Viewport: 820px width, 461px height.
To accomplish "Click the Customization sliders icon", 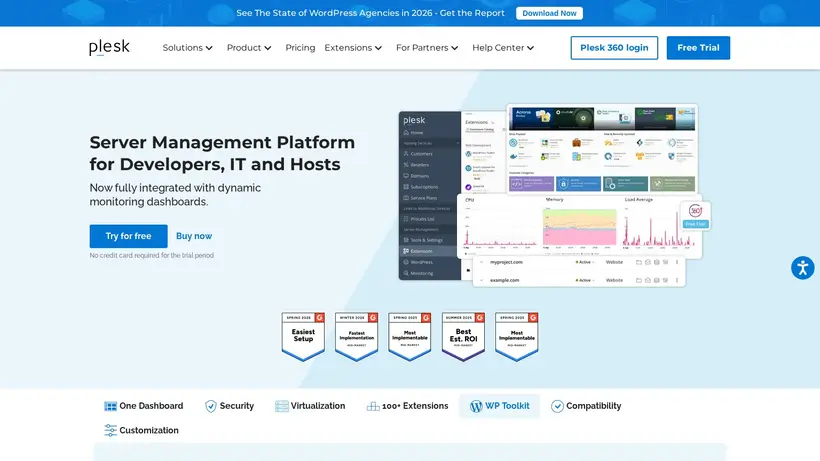I will click(110, 430).
